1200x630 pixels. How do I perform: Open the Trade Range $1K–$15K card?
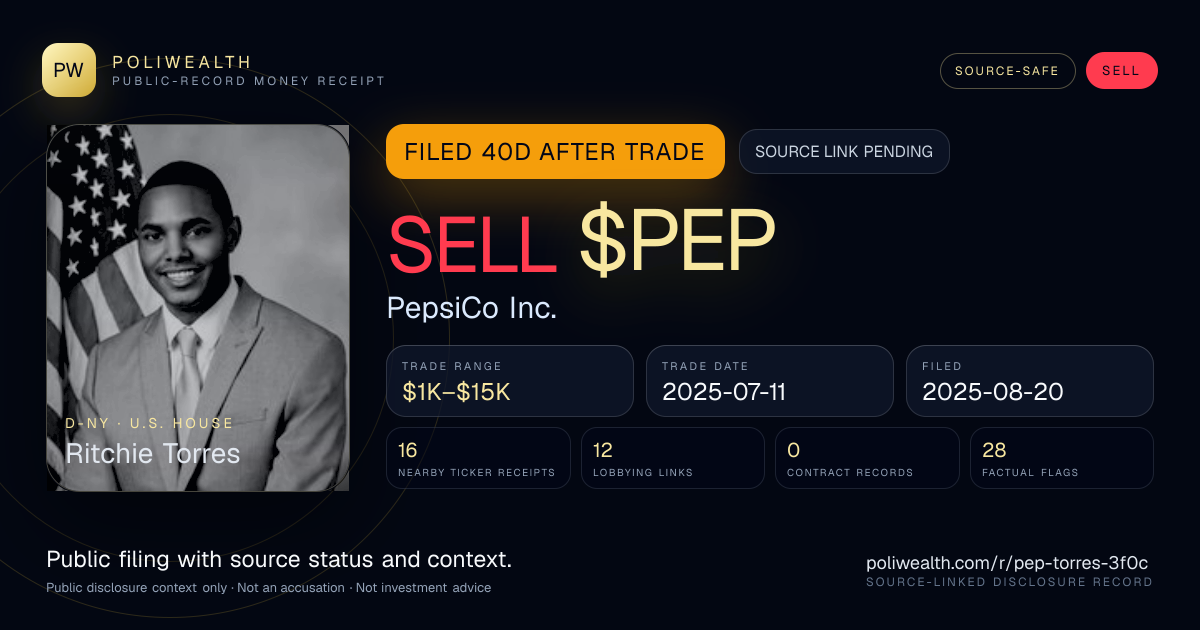click(x=510, y=381)
